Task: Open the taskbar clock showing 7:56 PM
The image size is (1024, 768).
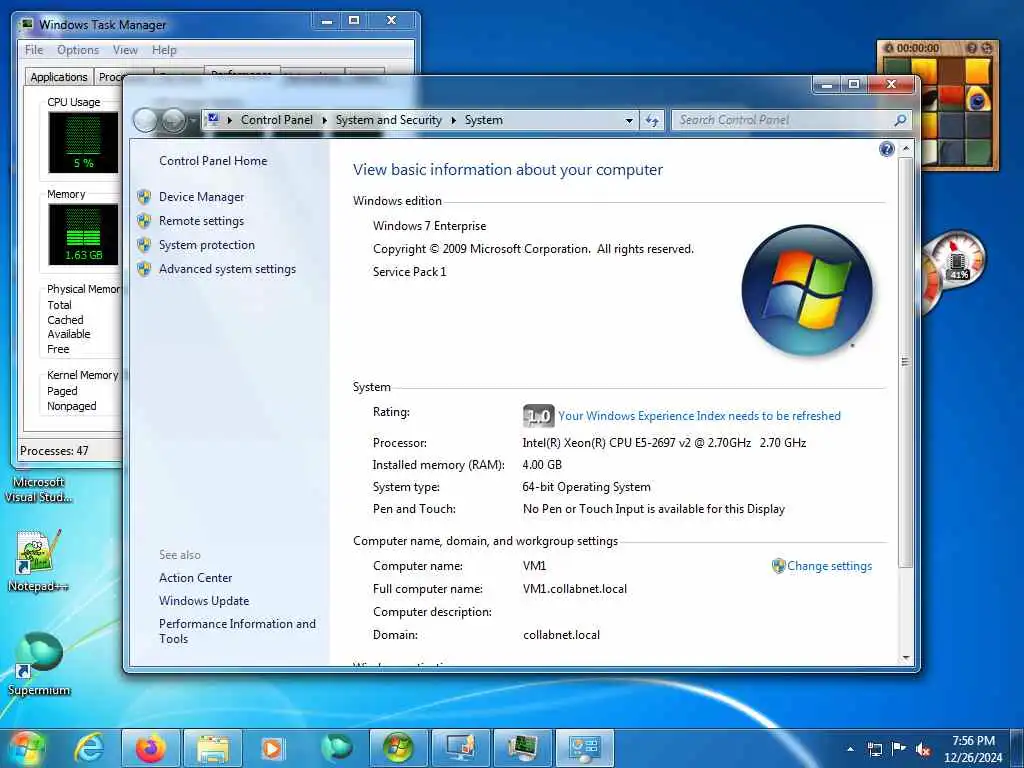Action: click(x=973, y=749)
